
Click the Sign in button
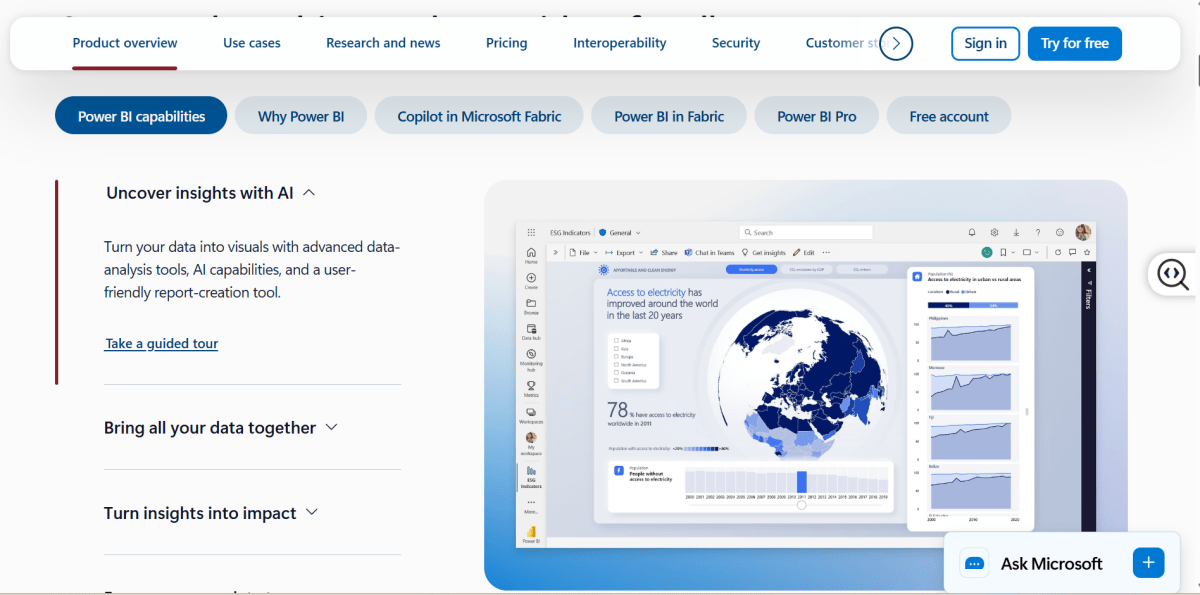(986, 43)
